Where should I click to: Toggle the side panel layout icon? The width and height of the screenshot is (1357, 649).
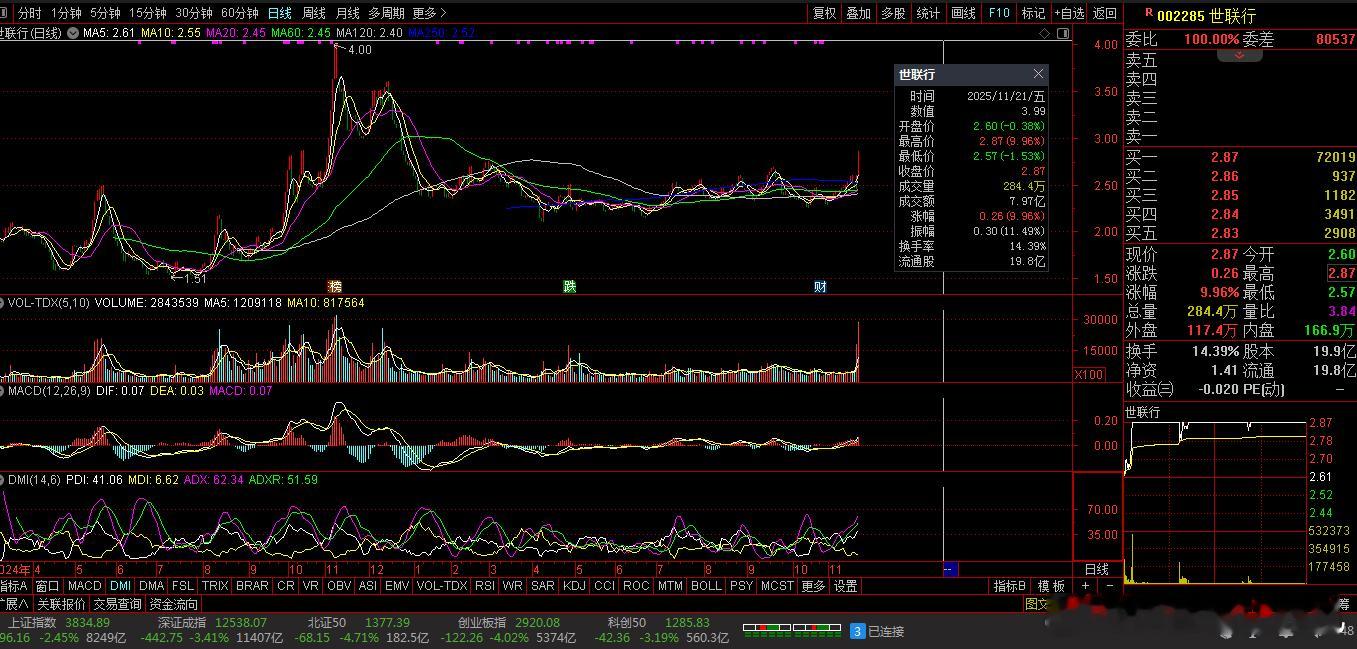(x=1063, y=33)
